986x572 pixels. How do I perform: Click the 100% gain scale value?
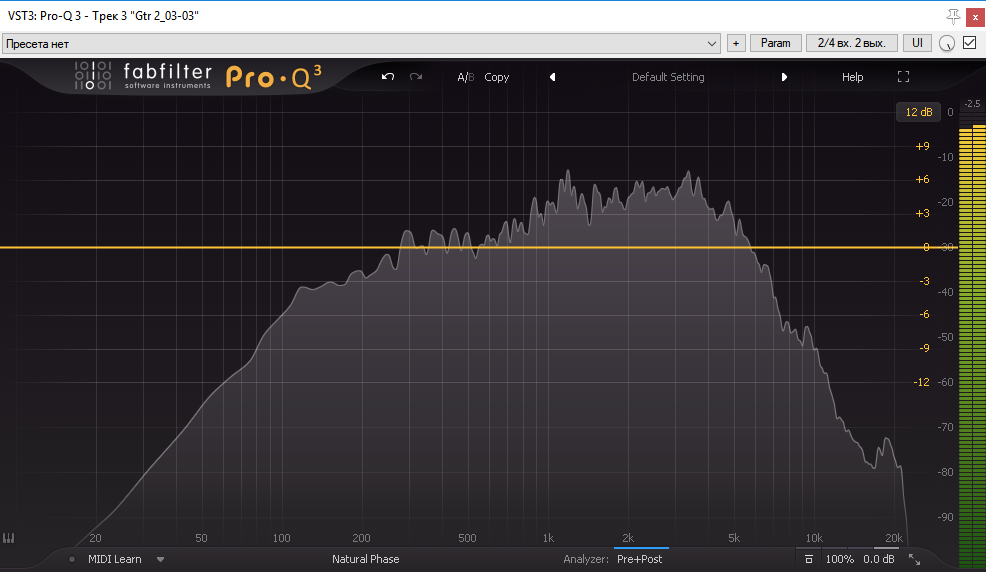coord(839,559)
